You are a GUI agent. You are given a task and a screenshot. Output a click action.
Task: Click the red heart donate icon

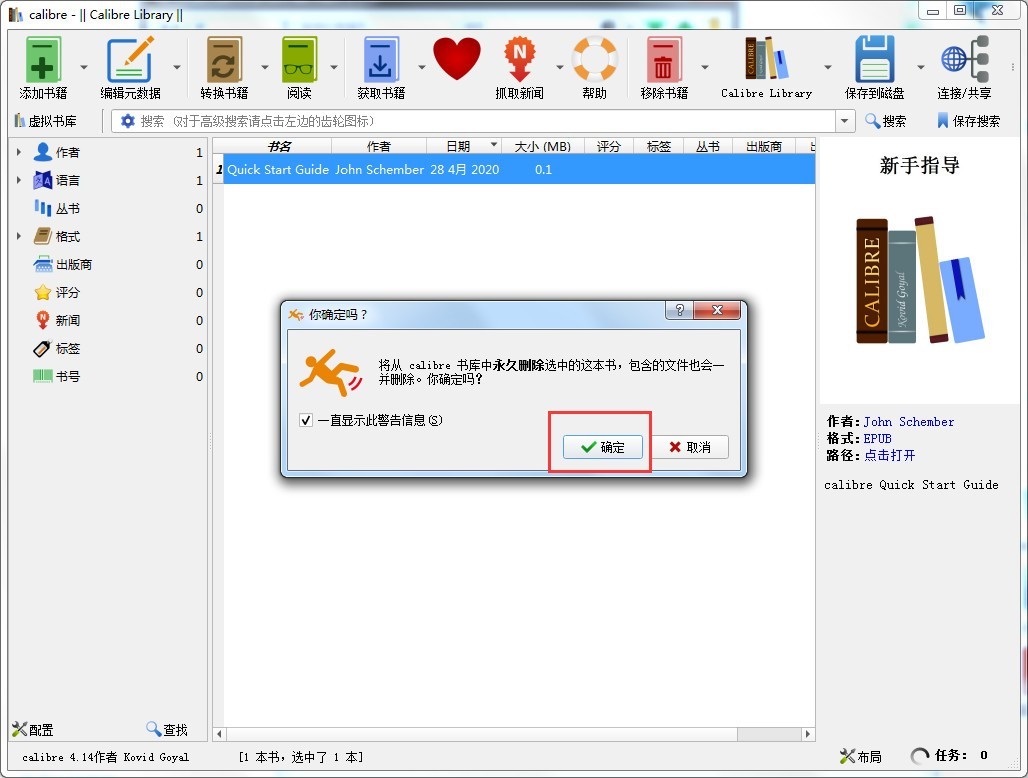[x=457, y=60]
